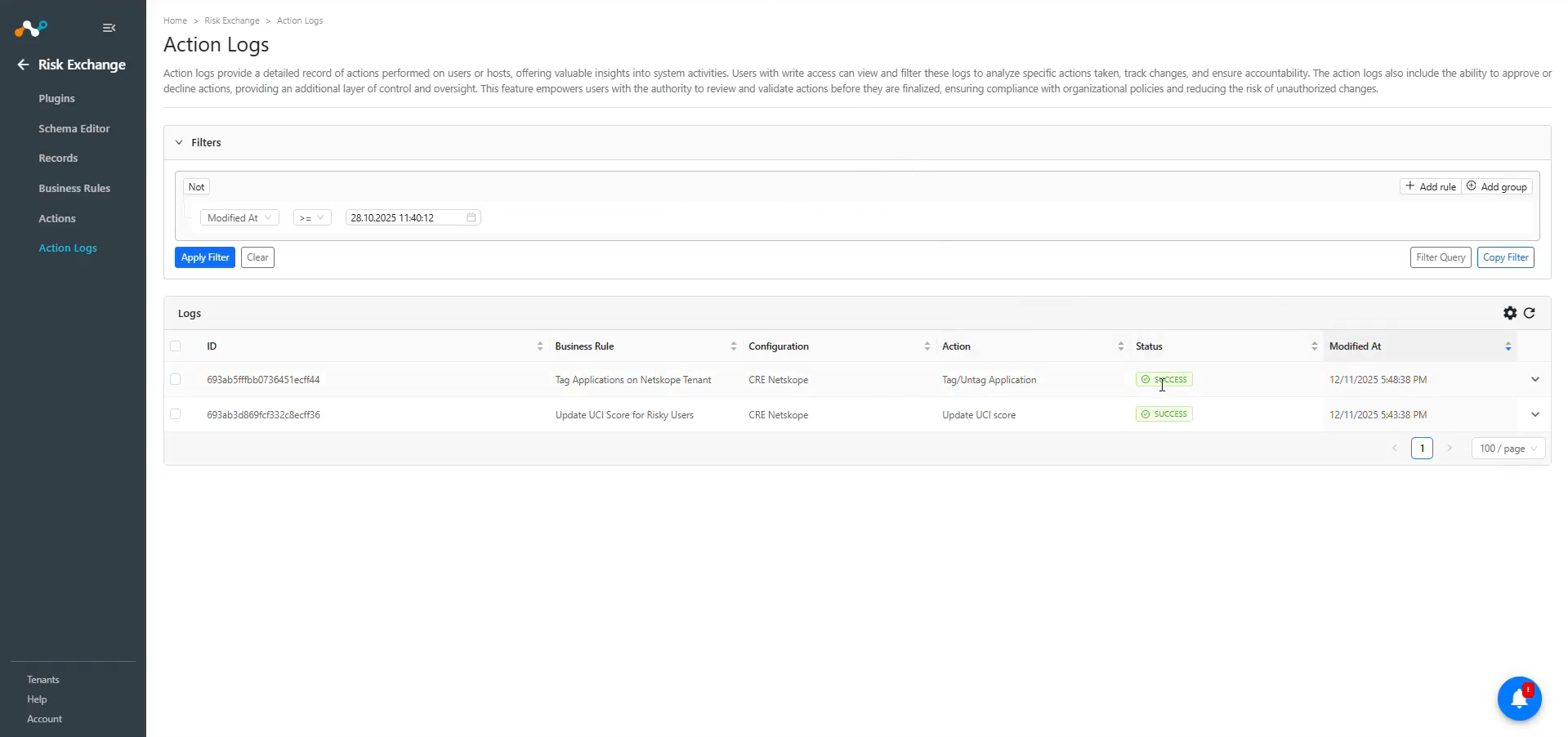Click ID 693ab3d869fcf332c8ecff36

263,415
